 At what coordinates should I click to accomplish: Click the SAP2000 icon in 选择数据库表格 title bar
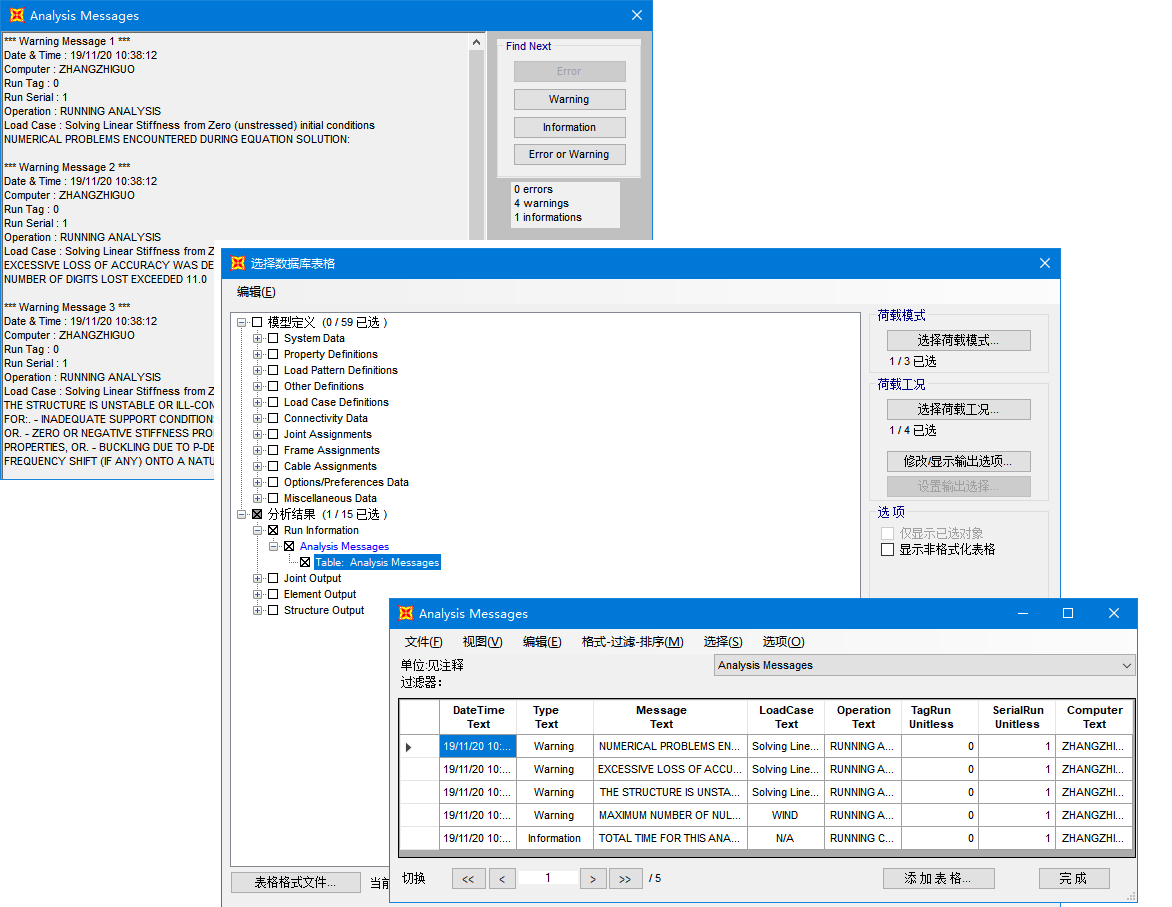pyautogui.click(x=238, y=263)
